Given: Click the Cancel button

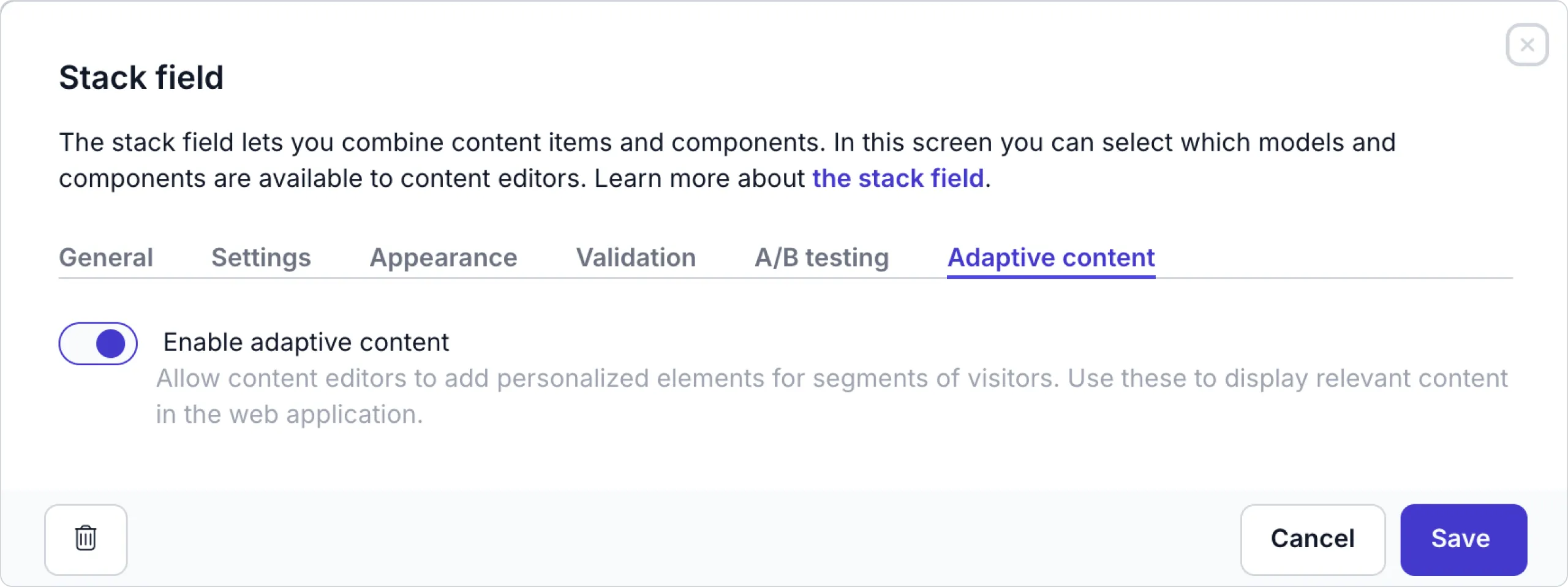Looking at the screenshot, I should pos(1313,539).
